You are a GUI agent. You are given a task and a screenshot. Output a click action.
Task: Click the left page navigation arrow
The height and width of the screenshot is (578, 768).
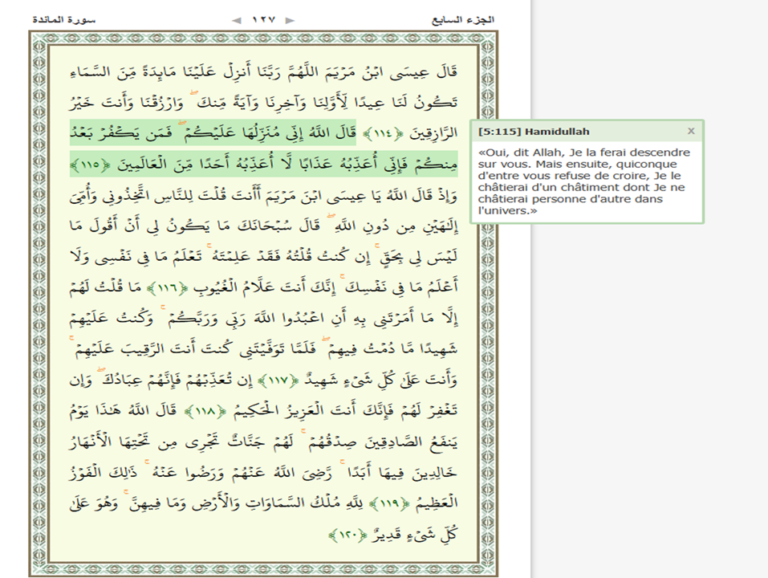[237, 20]
